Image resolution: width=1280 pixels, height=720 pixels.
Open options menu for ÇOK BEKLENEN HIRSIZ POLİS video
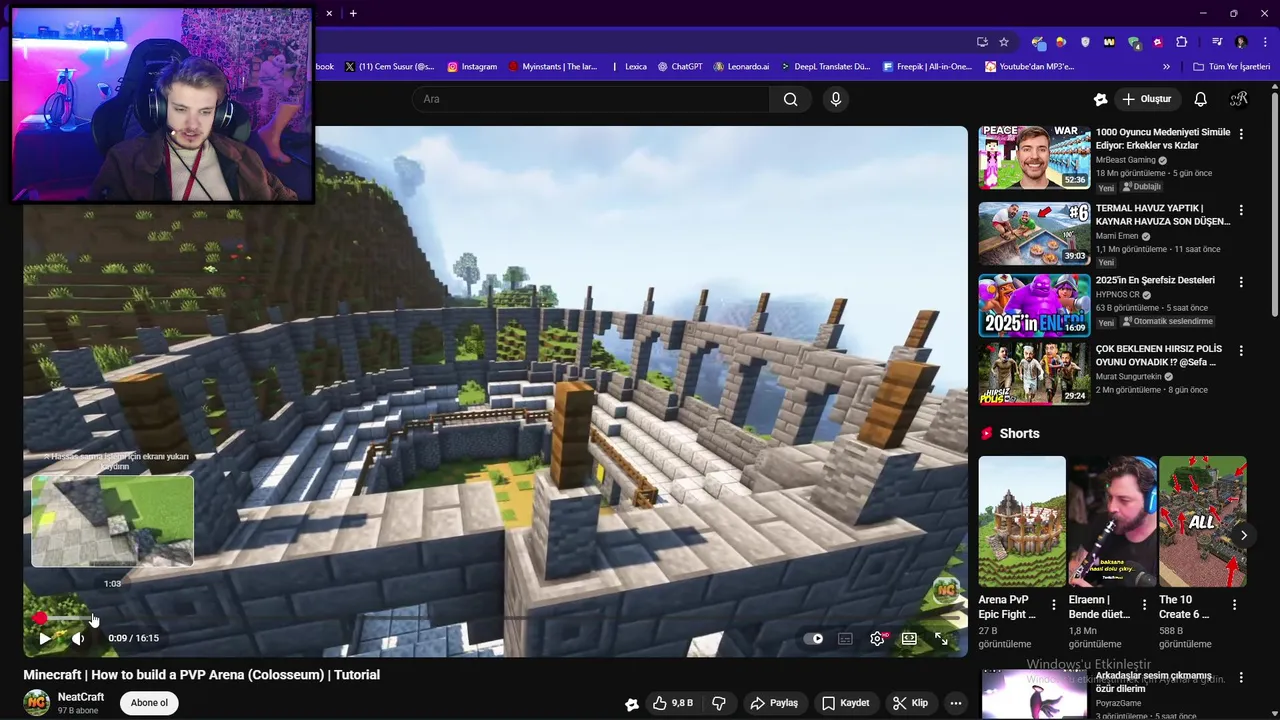point(1241,351)
